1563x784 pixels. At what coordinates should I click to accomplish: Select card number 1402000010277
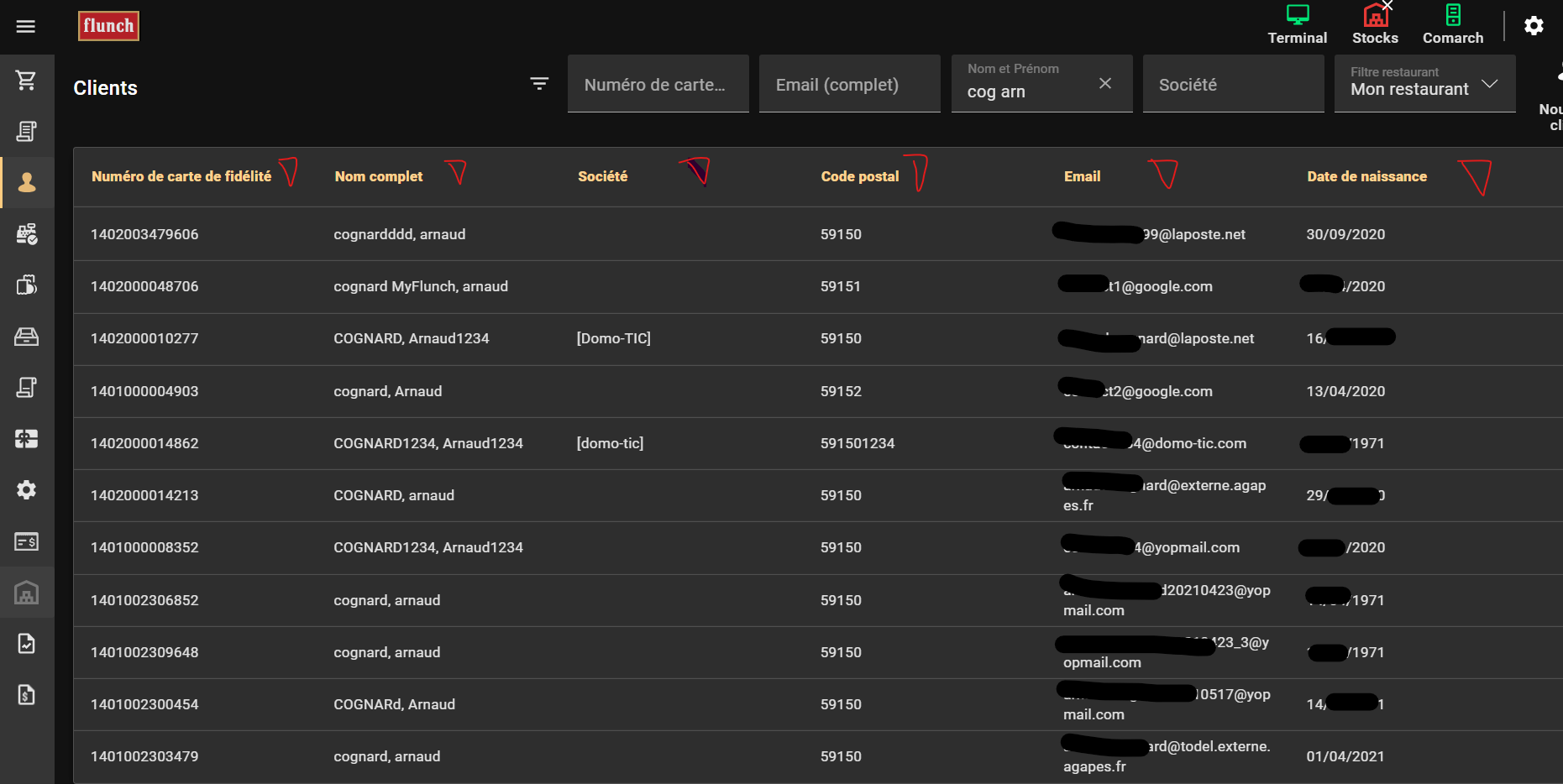[x=144, y=338]
